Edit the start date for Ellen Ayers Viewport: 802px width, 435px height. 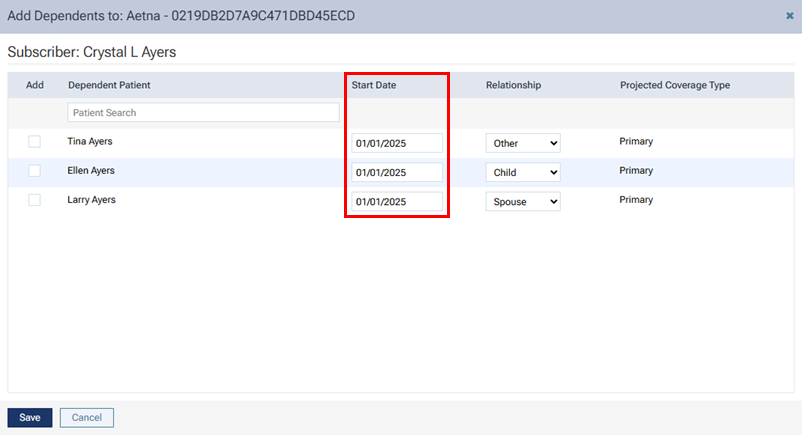tap(397, 172)
